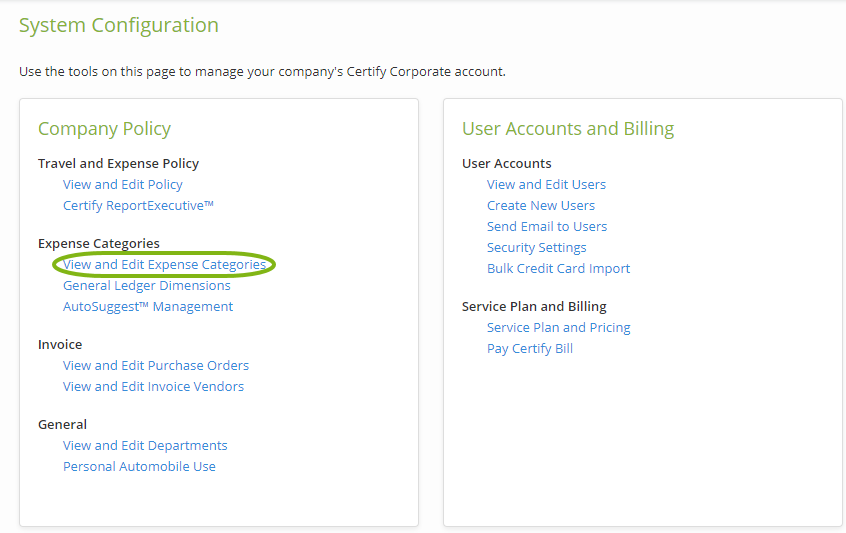The height and width of the screenshot is (533, 846).
Task: Click the Service Plan and Billing subheading
Action: [x=534, y=306]
